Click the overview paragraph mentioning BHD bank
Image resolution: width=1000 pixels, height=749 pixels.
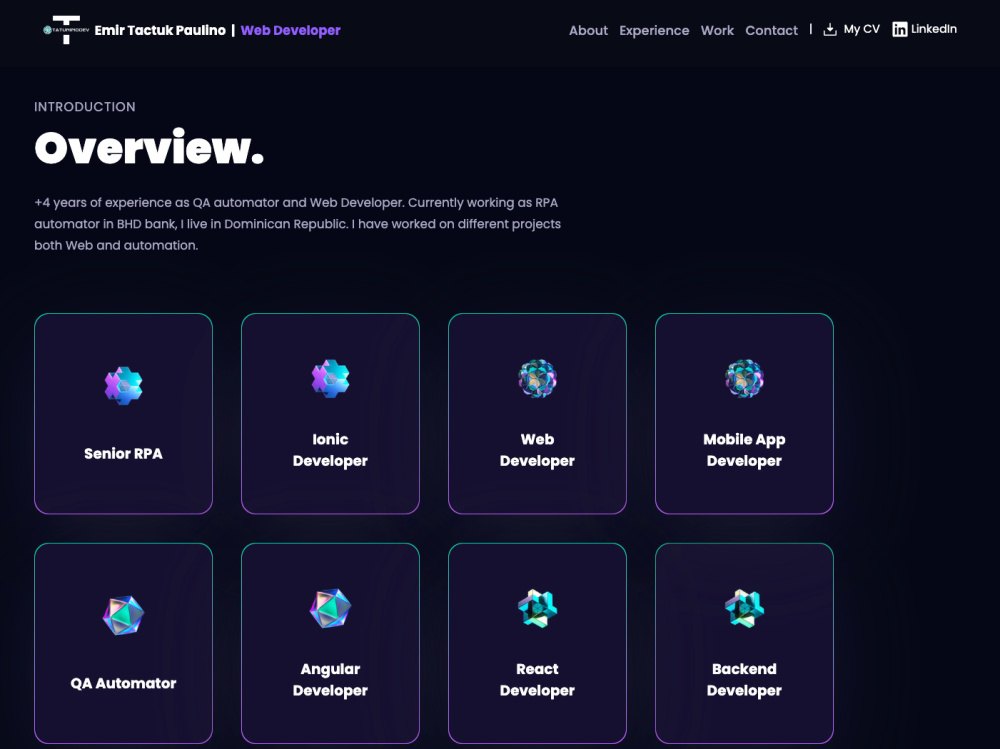click(297, 224)
